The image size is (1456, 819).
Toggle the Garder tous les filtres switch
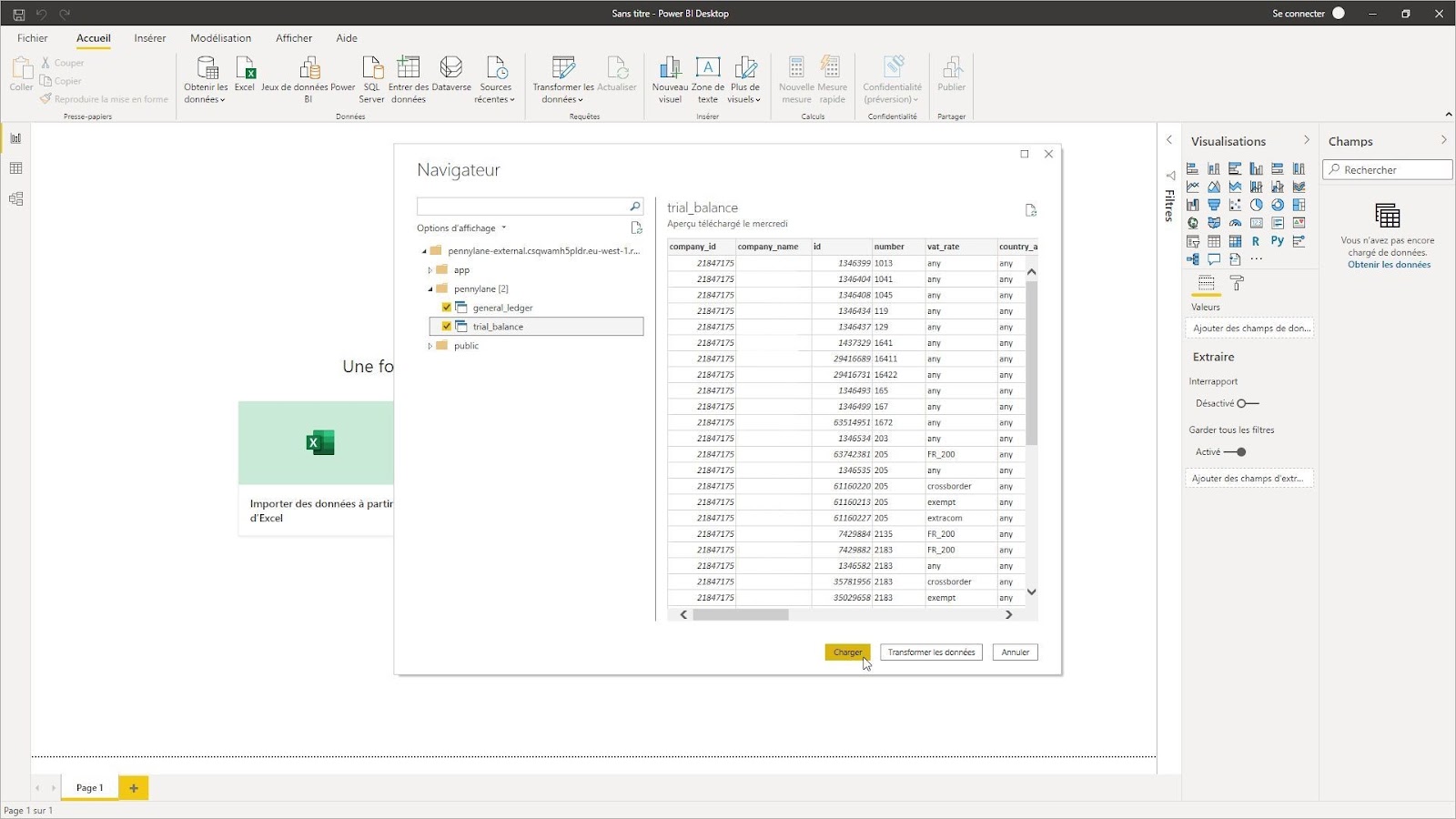[x=1235, y=451]
